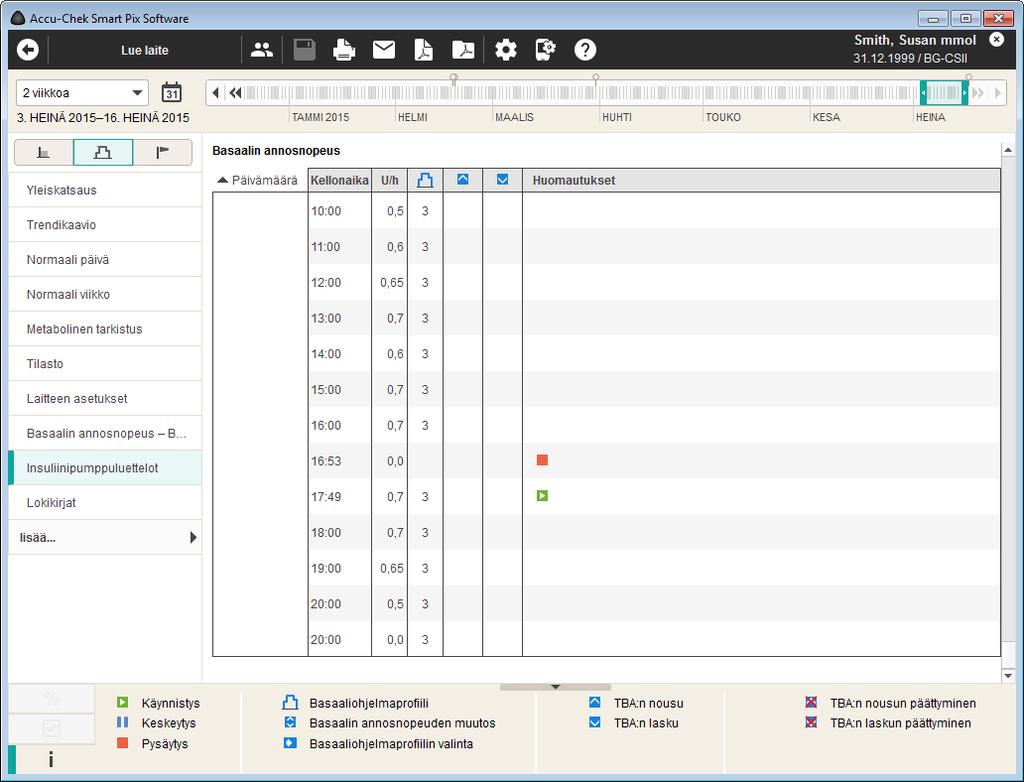Toggle the percent button at bottom left
The height and width of the screenshot is (782, 1024).
[x=52, y=698]
